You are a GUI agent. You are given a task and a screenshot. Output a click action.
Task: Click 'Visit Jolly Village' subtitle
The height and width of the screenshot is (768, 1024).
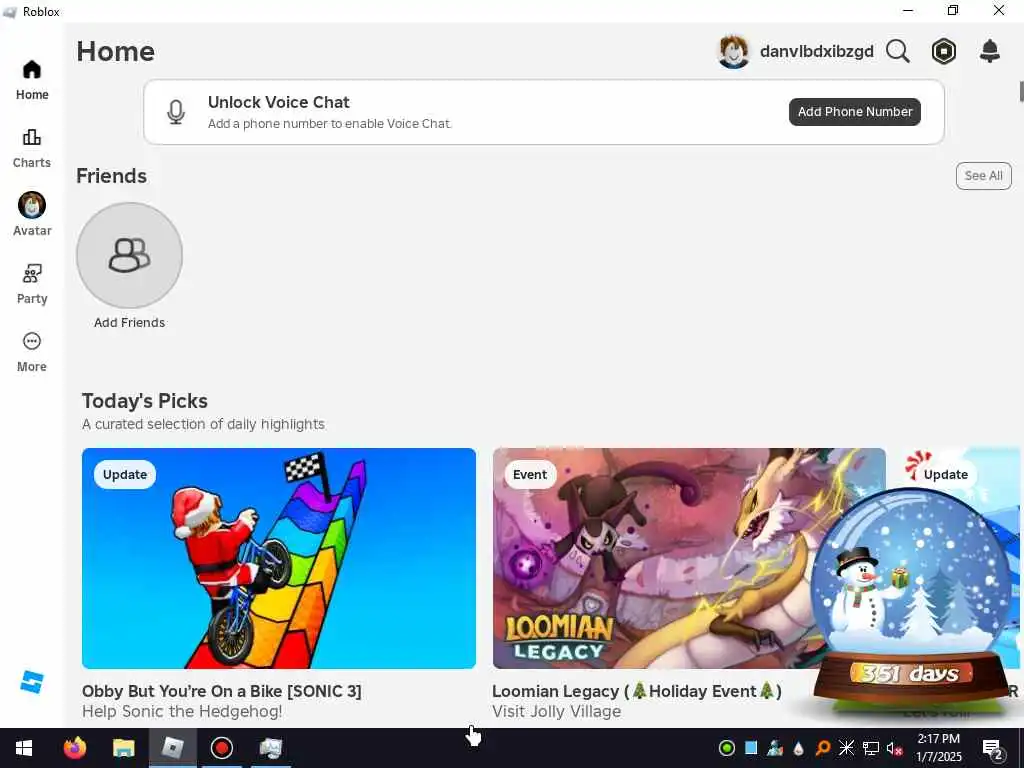point(556,711)
